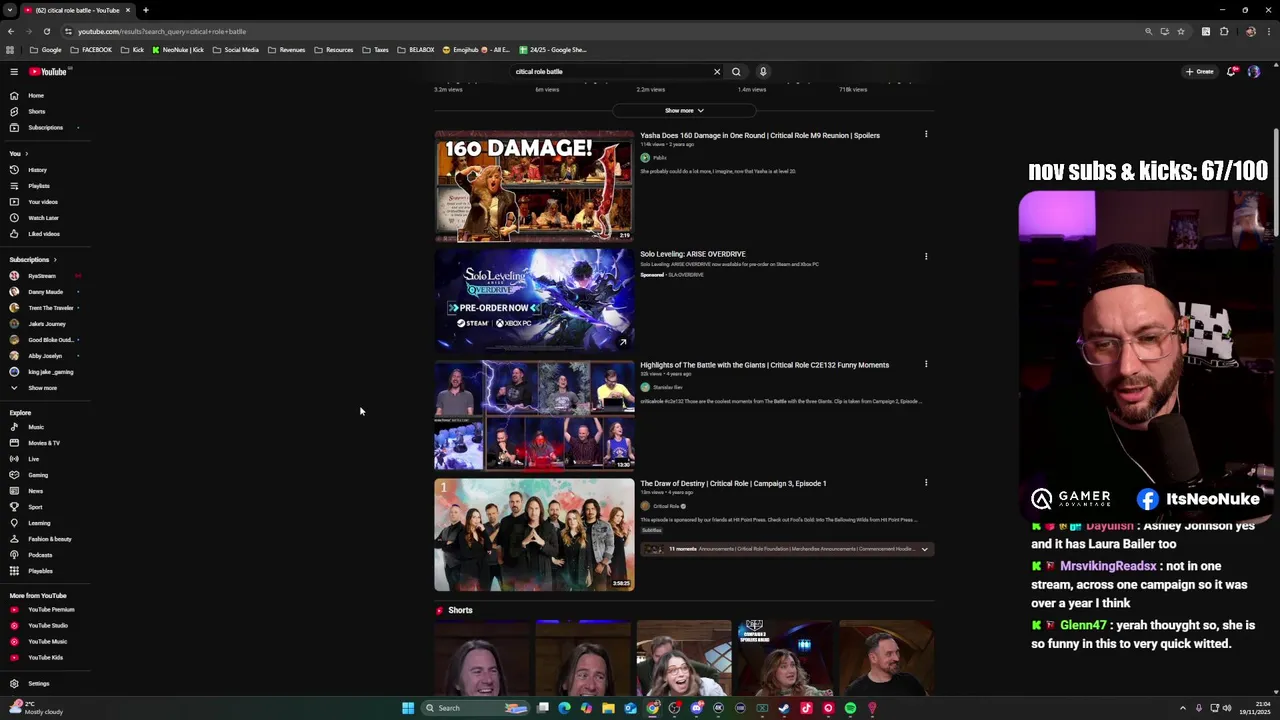Open Subscriptions feed in sidebar
The height and width of the screenshot is (720, 1280).
[45, 127]
